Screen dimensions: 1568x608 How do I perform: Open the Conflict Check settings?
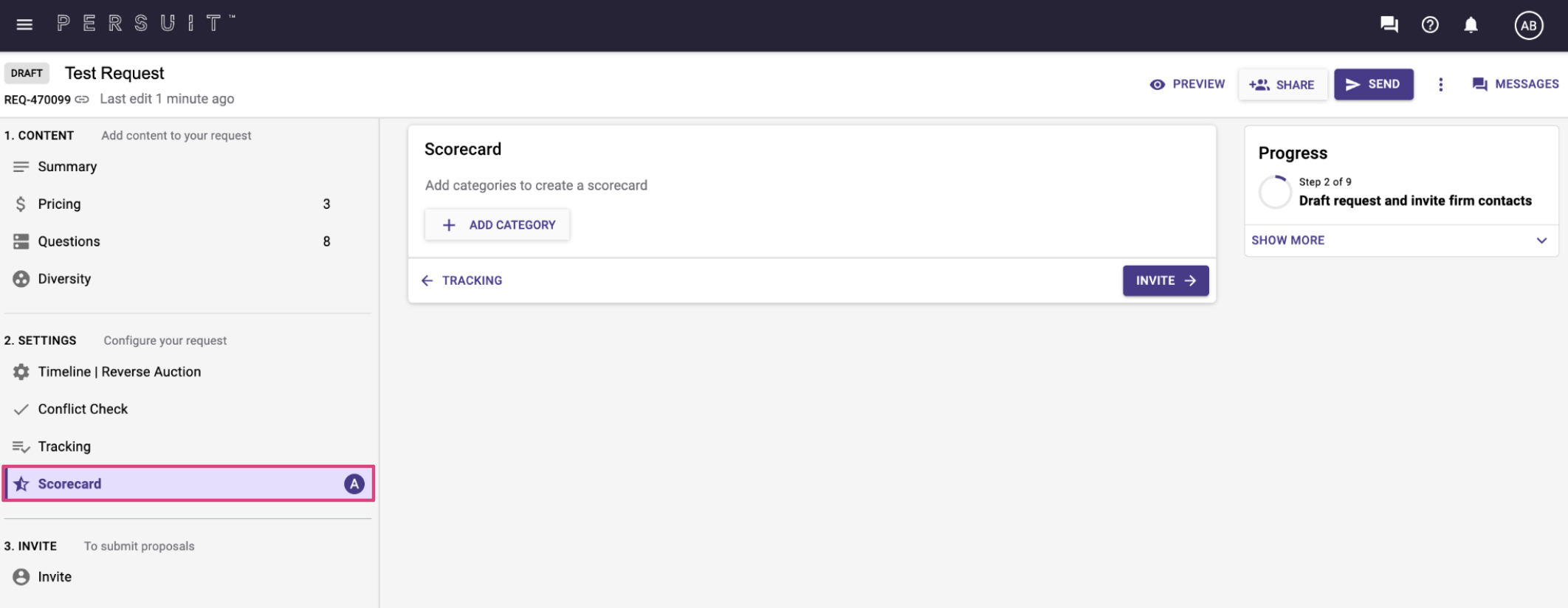188,409
